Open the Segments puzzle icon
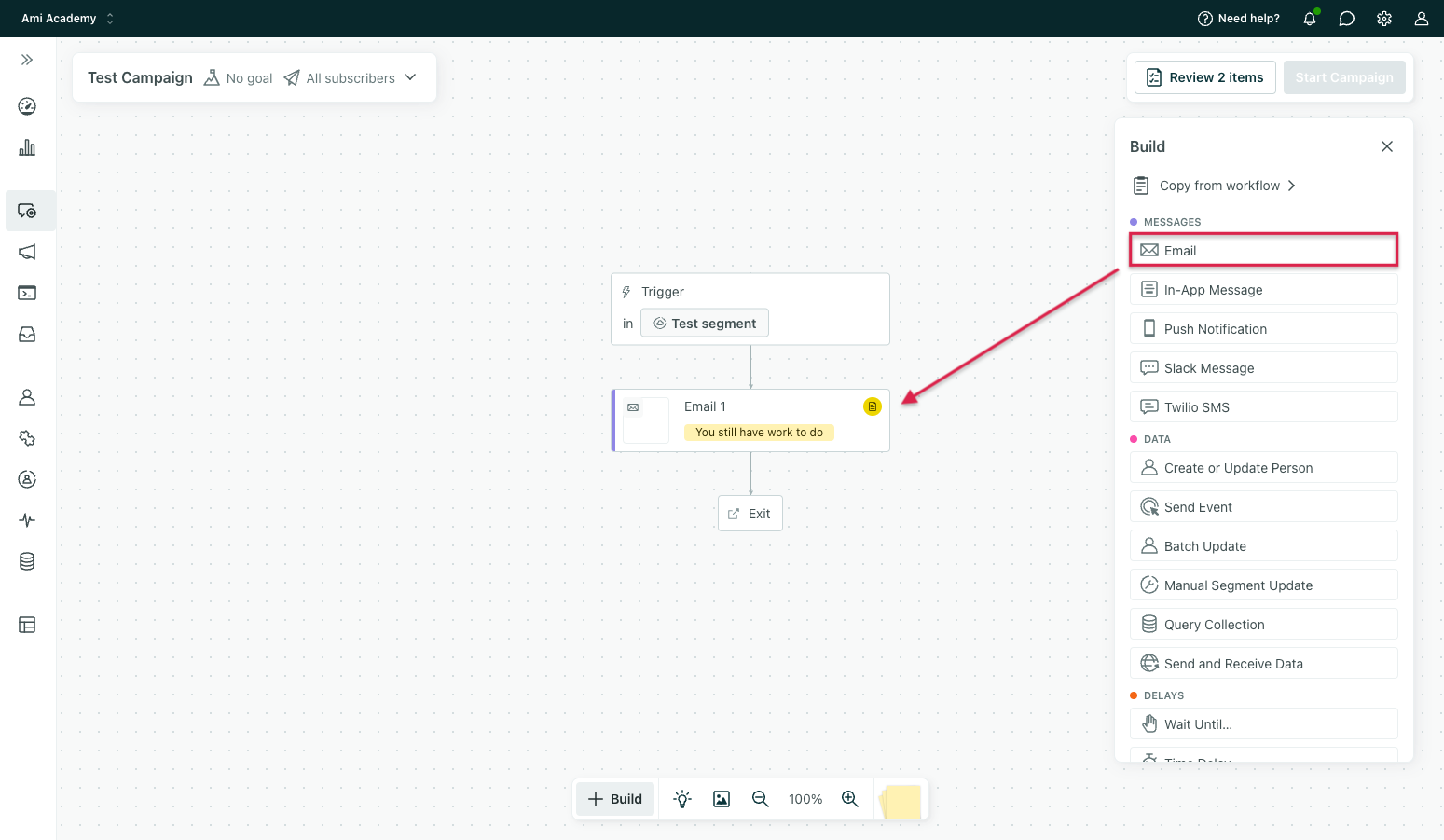1444x840 pixels. 27,438
